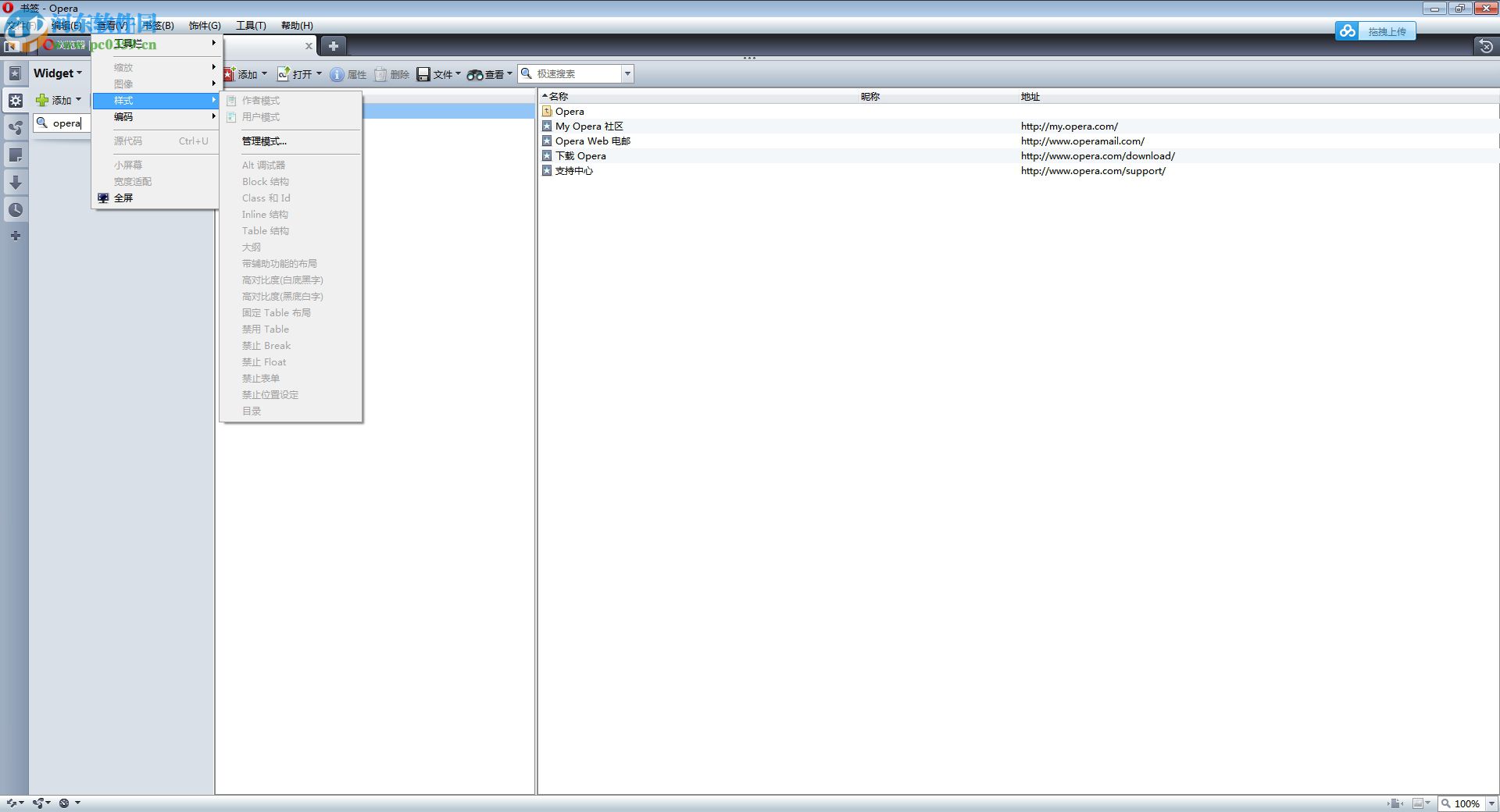This screenshot has height=812, width=1500.
Task: Click the Opera folder icon in bookmark list
Action: 547,112
